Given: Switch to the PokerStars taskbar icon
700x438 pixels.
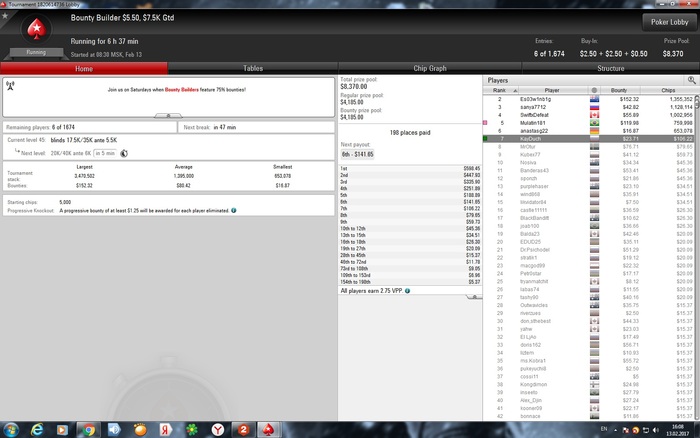Looking at the screenshot, I should coord(268,430).
